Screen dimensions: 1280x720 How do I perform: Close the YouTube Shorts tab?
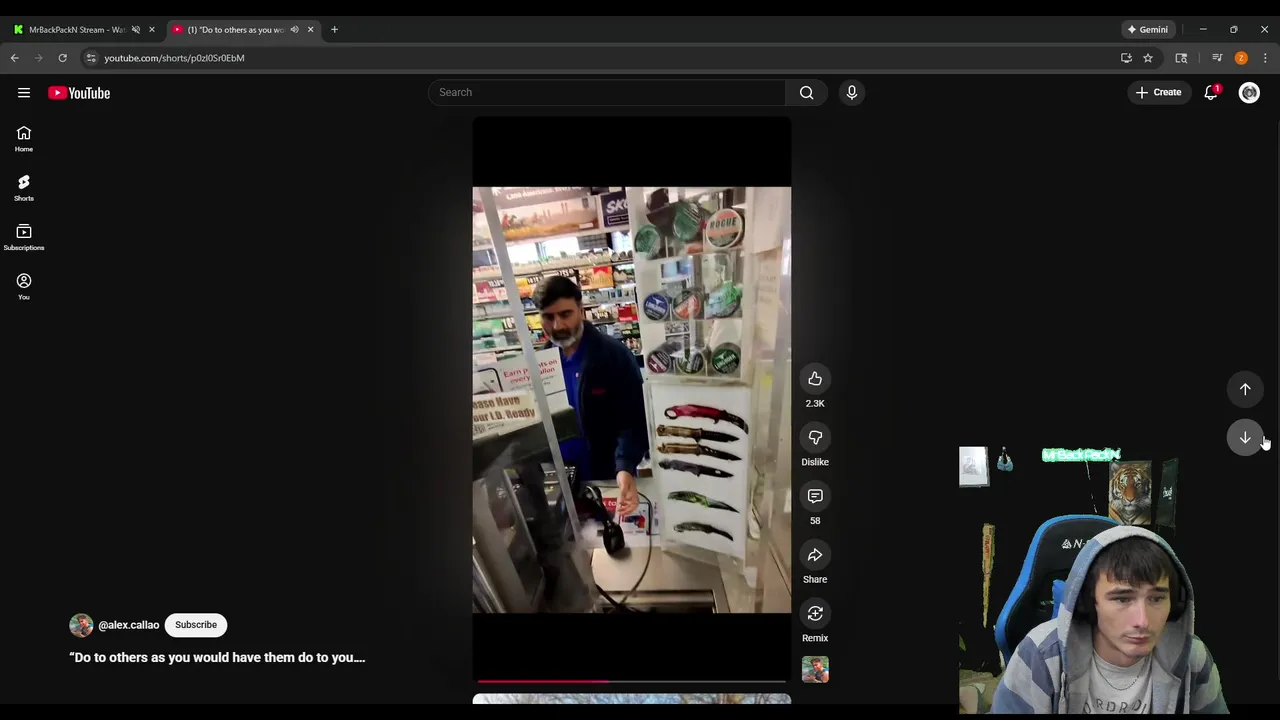[x=310, y=29]
